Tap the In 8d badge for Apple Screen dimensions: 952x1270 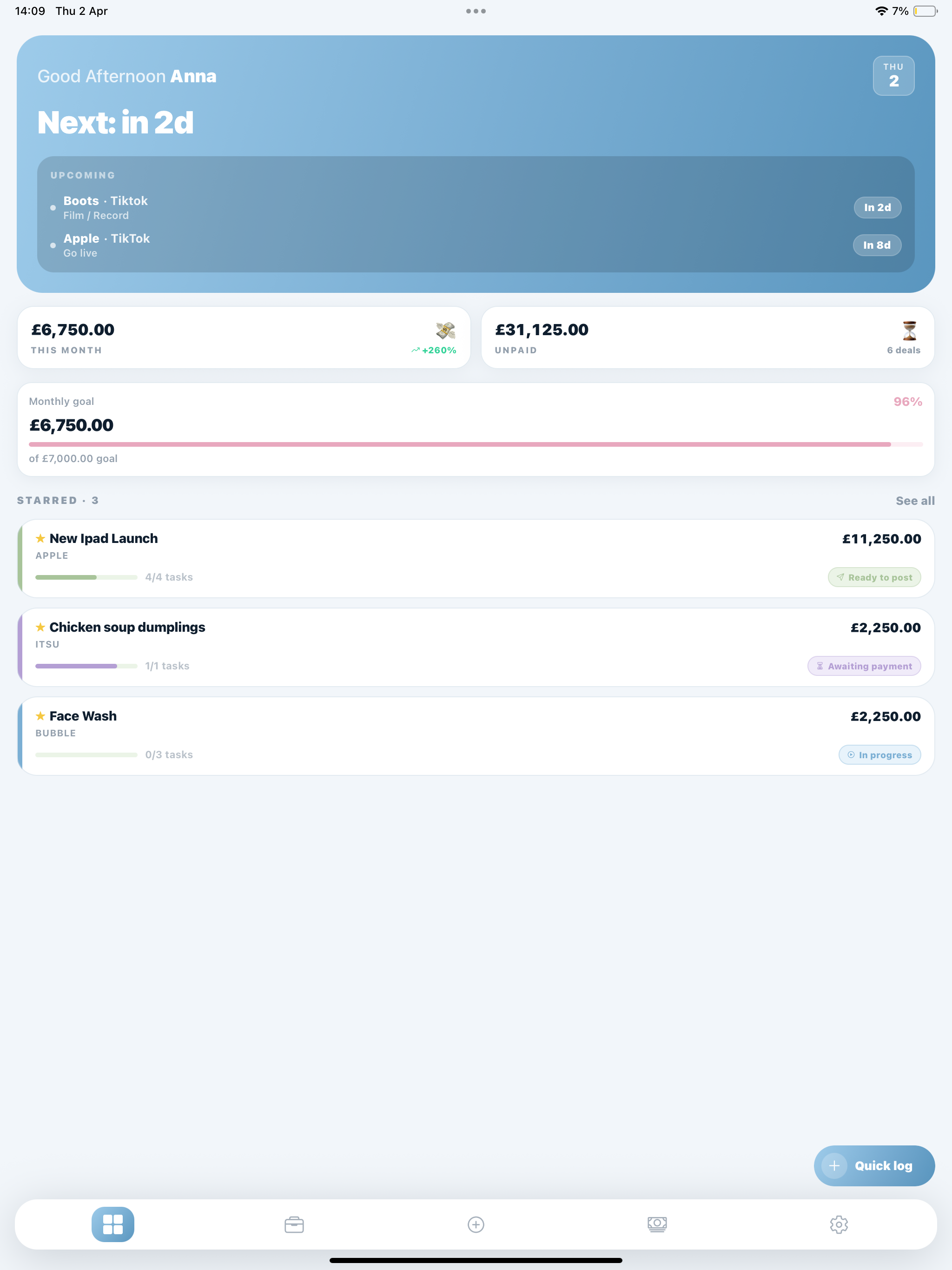tap(877, 245)
